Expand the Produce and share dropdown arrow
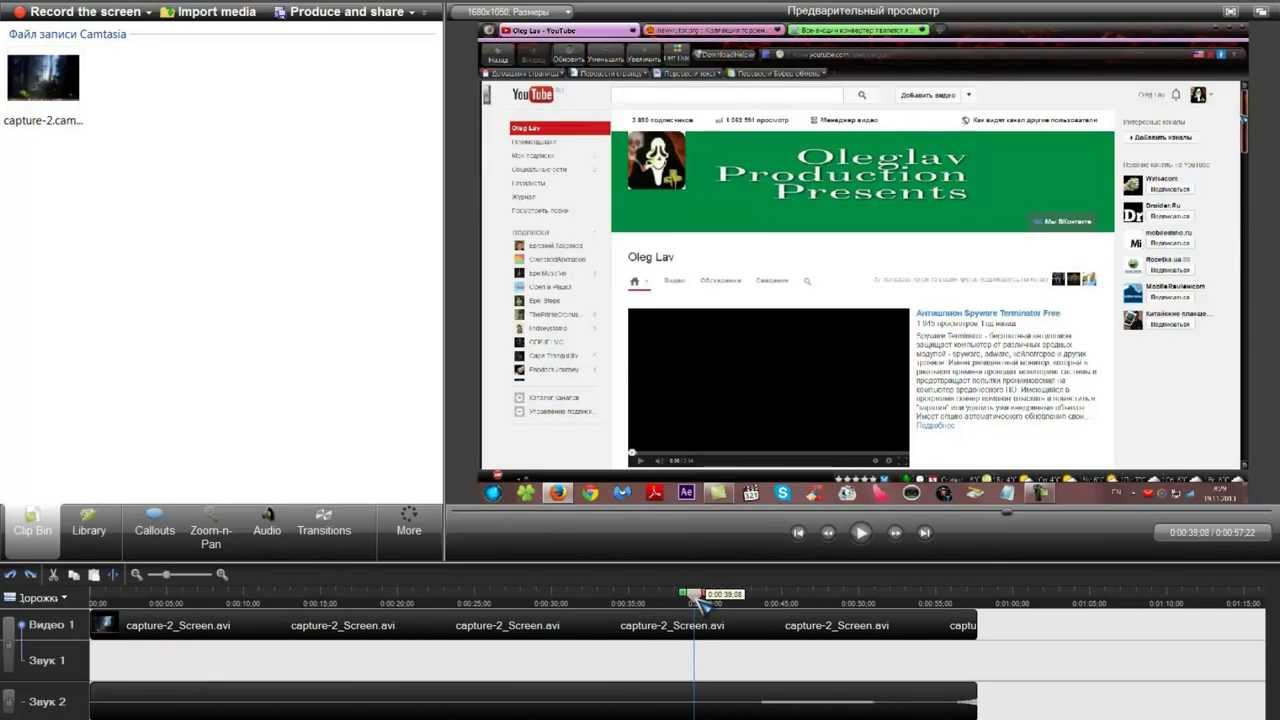Screen dimensions: 1280x720 (411, 13)
